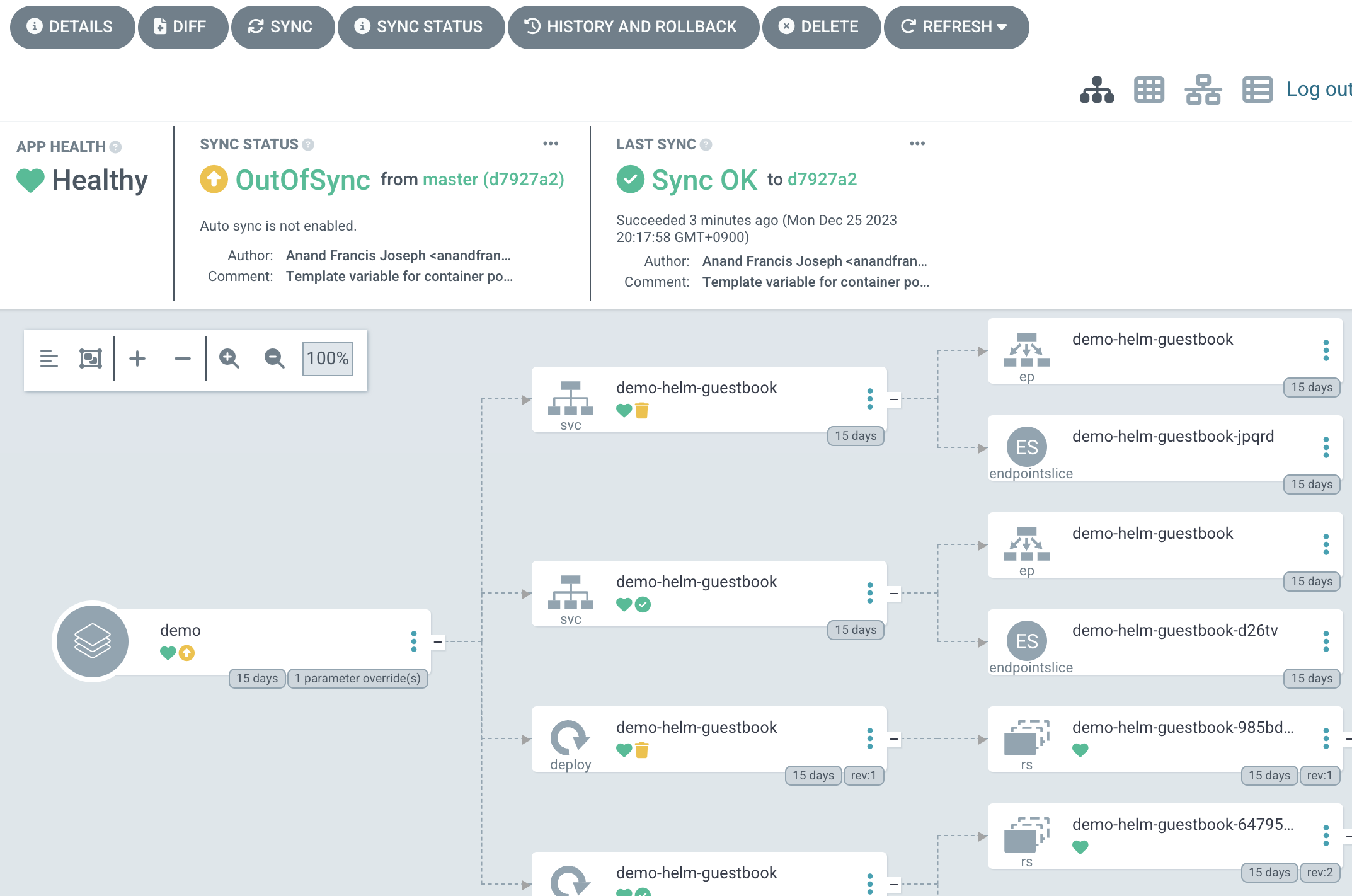This screenshot has height=896, width=1352.
Task: Open Sync Status panel three-dot menu
Action: coord(551,144)
